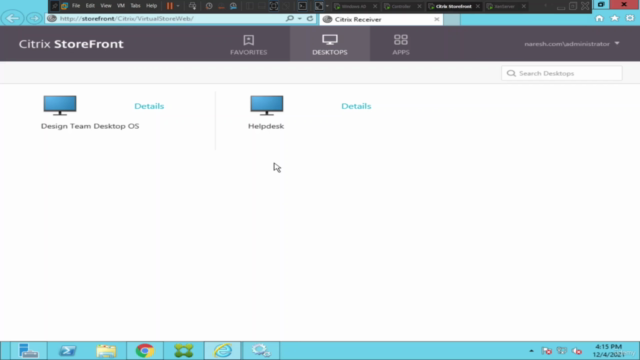The height and width of the screenshot is (360, 640).
Task: Open the VMware View menu
Action: (x=106, y=6)
